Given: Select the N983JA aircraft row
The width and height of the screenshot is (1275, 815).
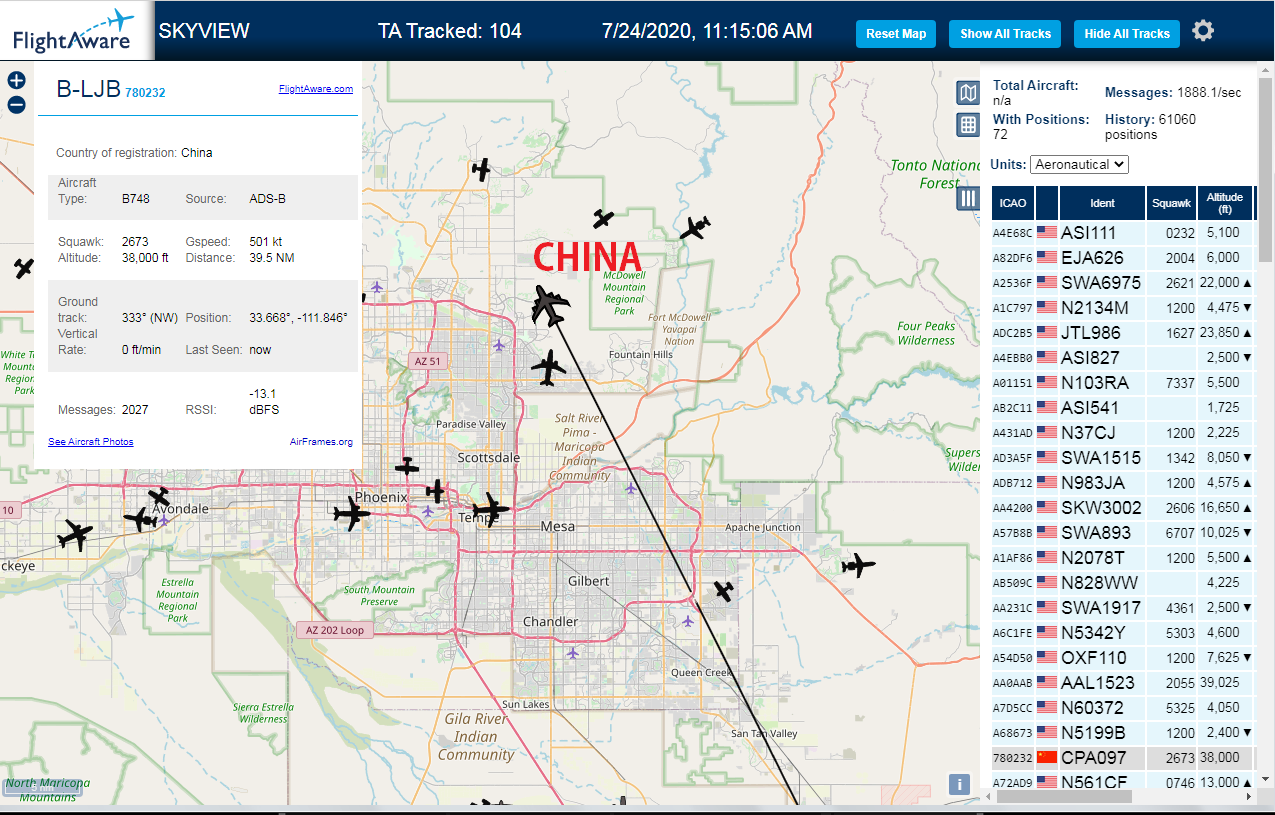Looking at the screenshot, I should 1122,482.
